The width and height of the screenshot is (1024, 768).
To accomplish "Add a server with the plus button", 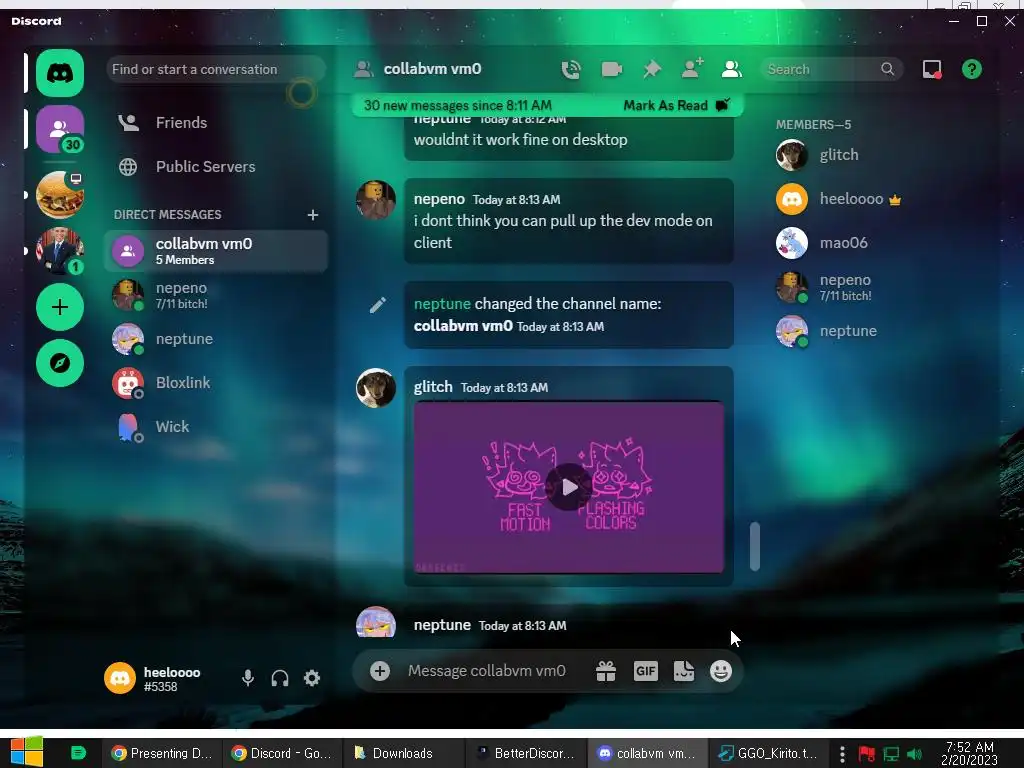I will point(59,307).
